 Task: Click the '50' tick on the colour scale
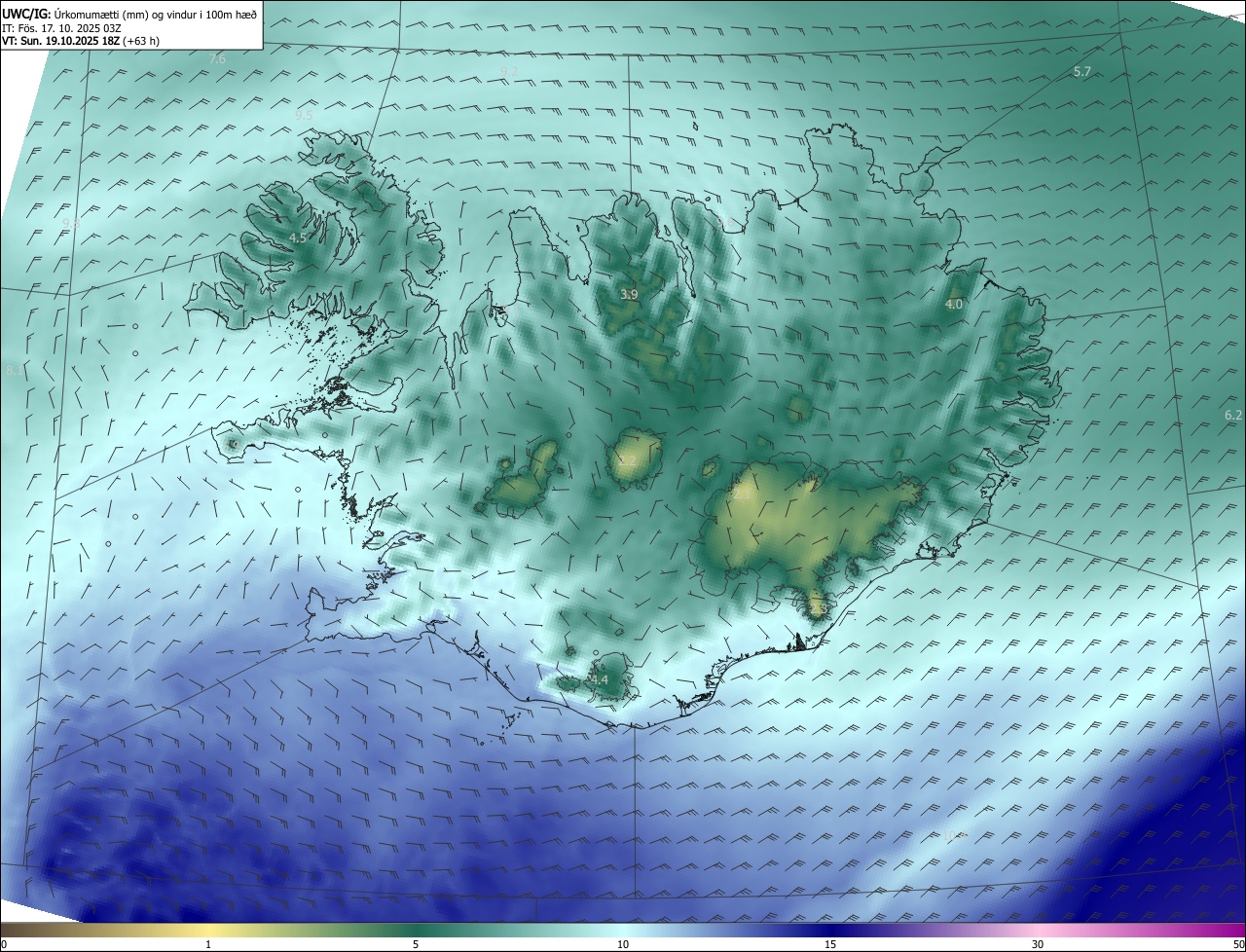point(1238,944)
